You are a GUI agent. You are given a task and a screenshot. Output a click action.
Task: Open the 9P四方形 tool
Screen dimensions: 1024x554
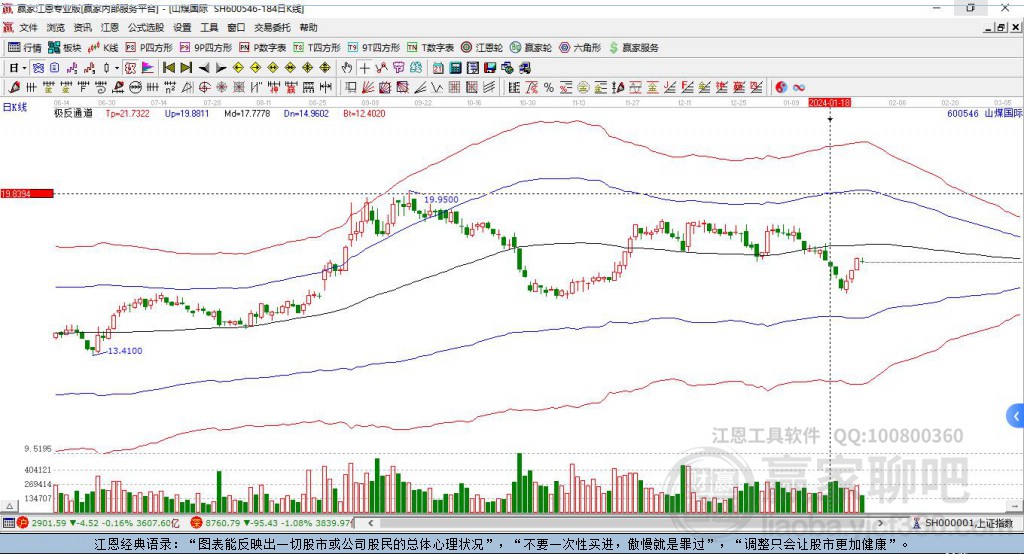point(206,48)
